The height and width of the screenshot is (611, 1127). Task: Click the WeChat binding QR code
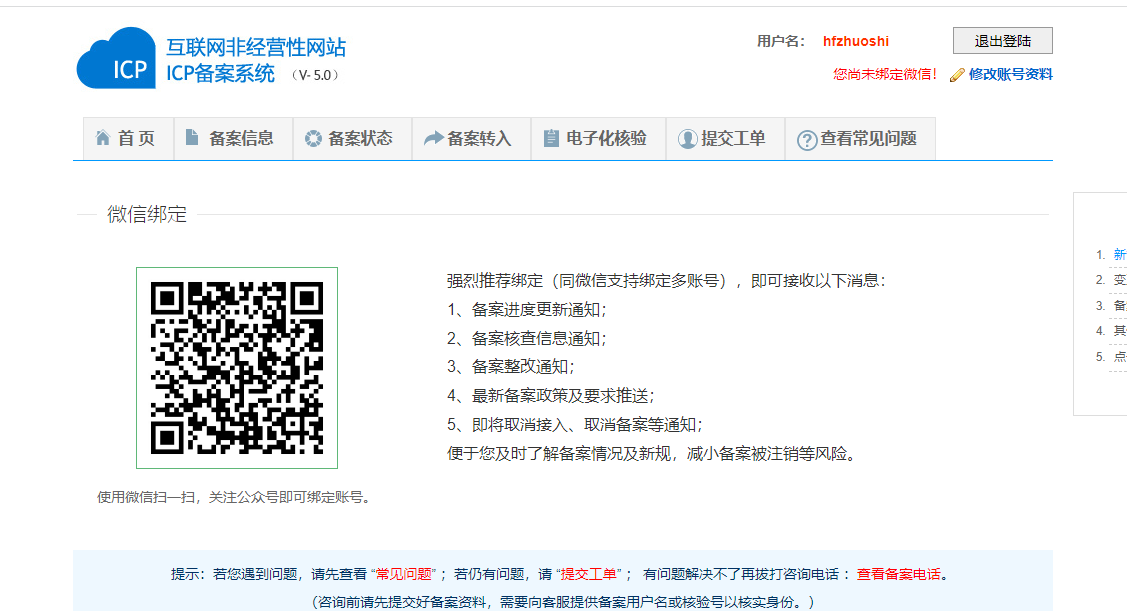tap(237, 368)
